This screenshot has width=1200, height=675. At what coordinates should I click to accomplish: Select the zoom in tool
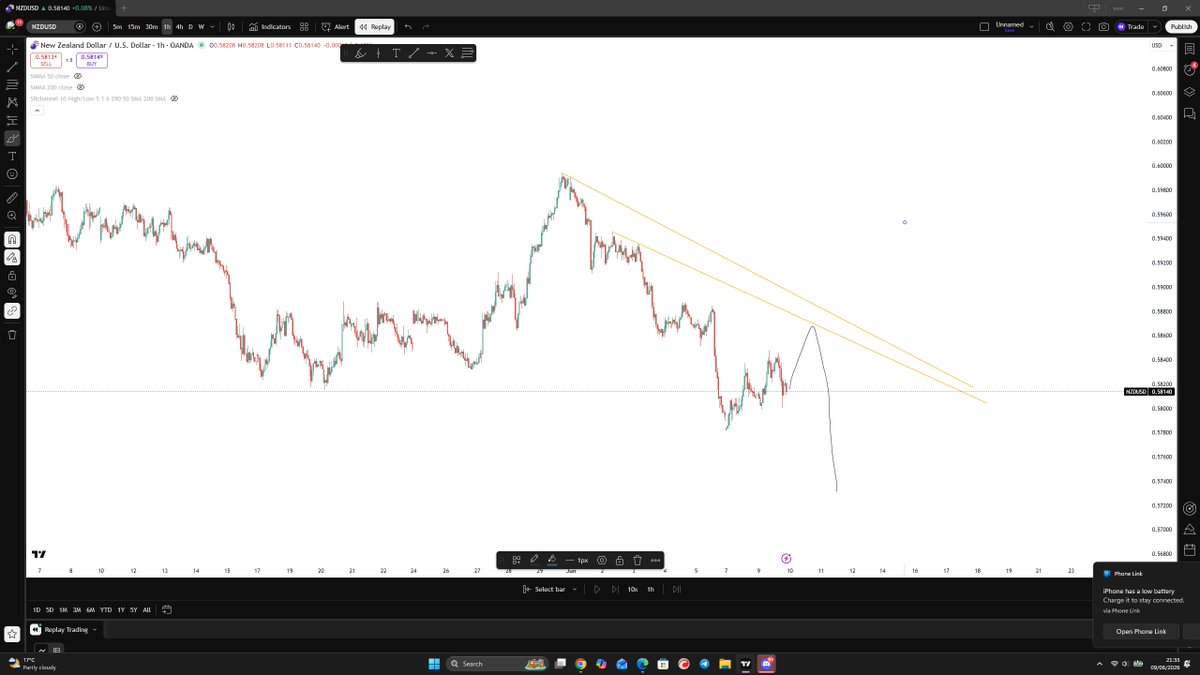(12, 216)
